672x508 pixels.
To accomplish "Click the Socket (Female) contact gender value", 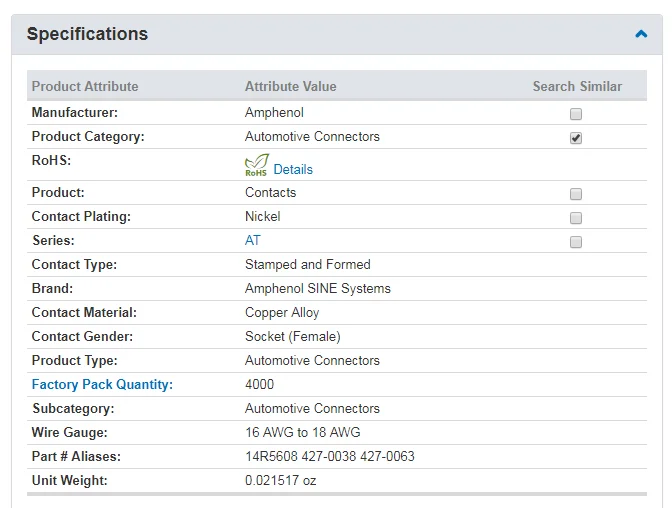I will tap(293, 337).
